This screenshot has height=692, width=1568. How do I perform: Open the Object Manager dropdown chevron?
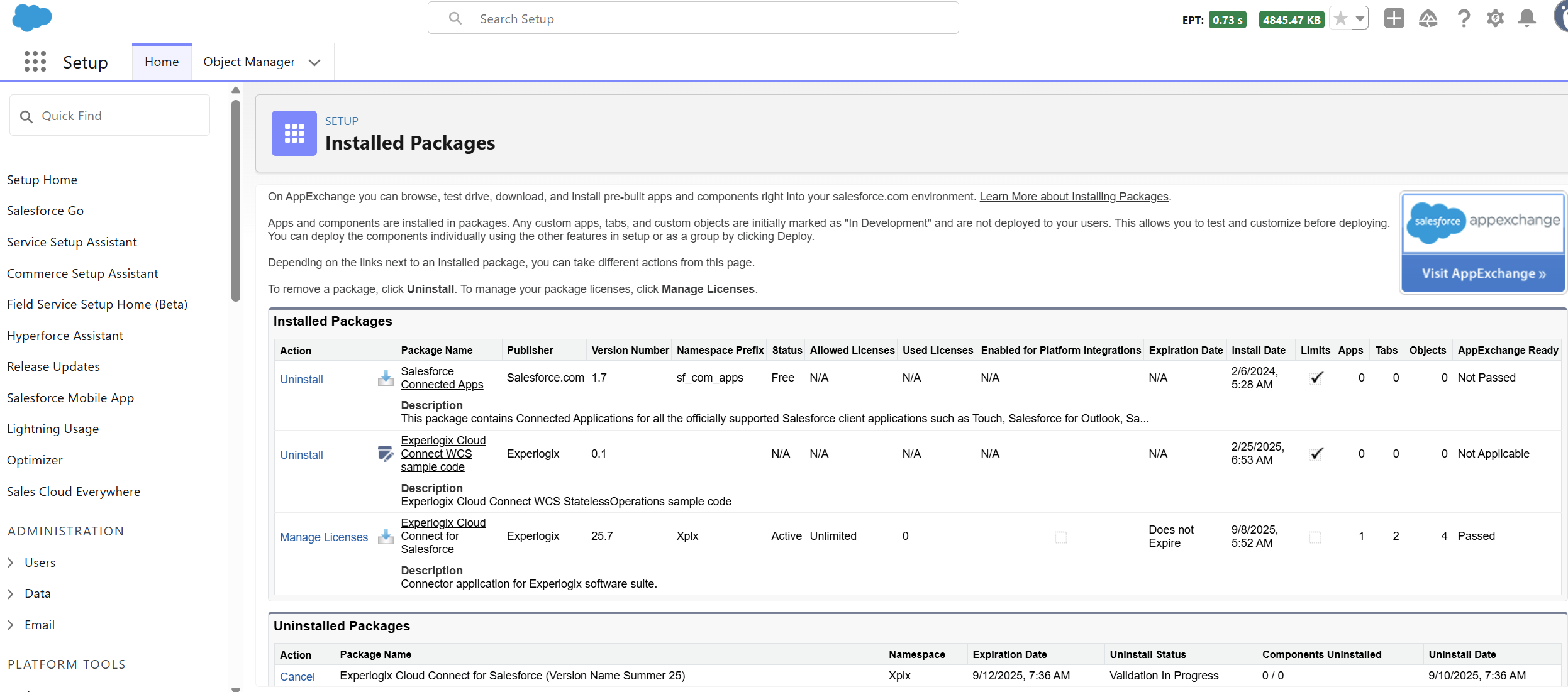tap(314, 62)
